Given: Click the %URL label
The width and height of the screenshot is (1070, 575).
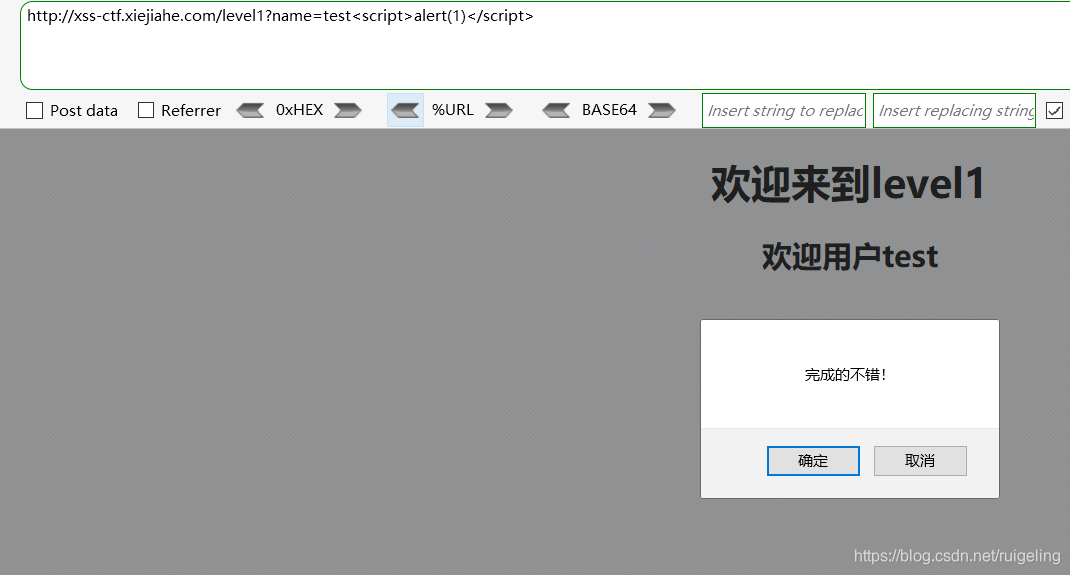Looking at the screenshot, I should (x=453, y=110).
